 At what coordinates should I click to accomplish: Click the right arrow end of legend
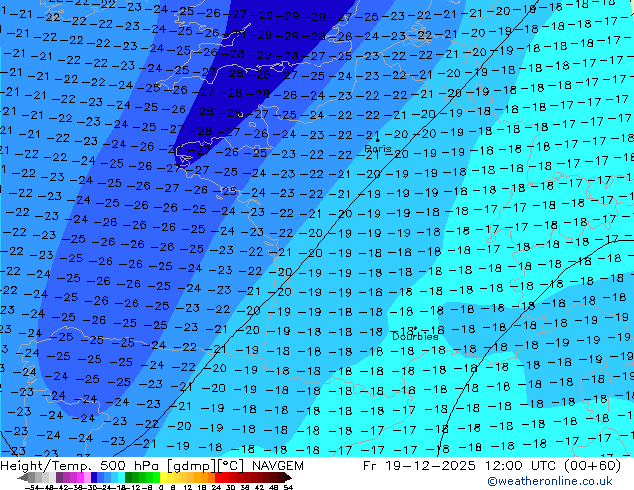[x=288, y=477]
